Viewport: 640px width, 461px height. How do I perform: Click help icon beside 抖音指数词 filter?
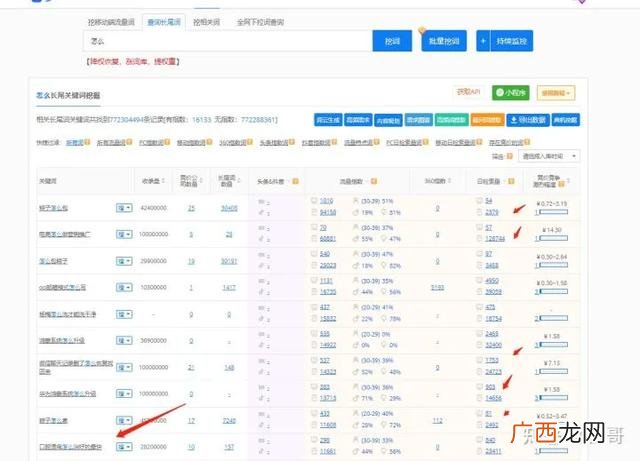click(x=334, y=142)
